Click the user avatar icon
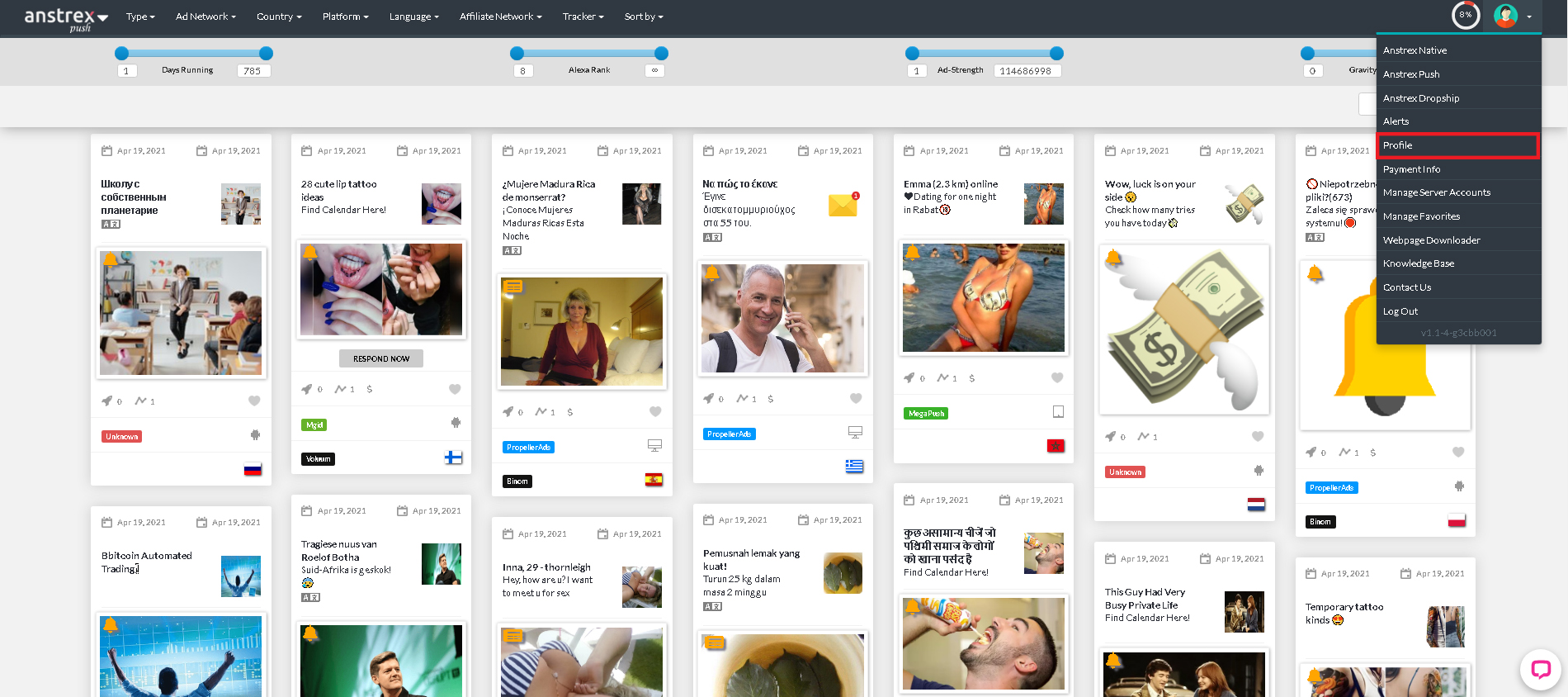Image resolution: width=1568 pixels, height=697 pixels. pyautogui.click(x=1505, y=16)
